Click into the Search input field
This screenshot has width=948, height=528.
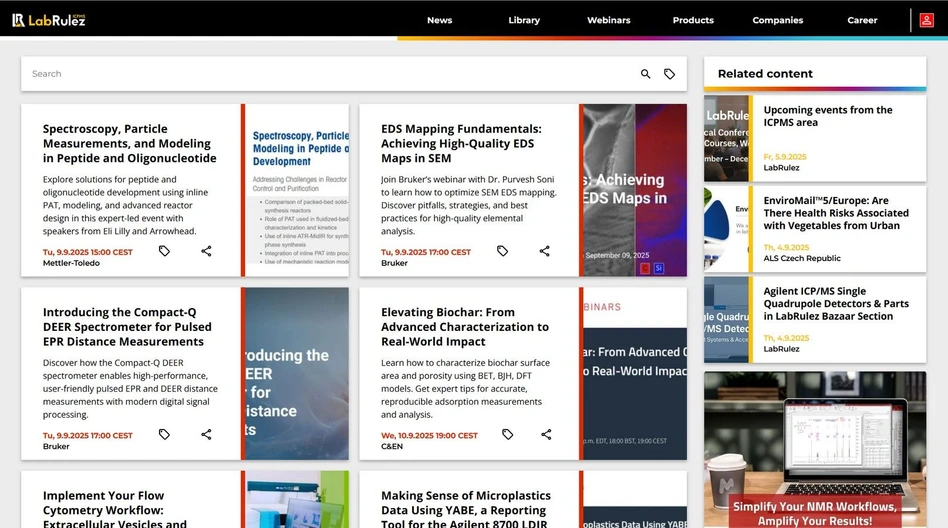click(330, 74)
